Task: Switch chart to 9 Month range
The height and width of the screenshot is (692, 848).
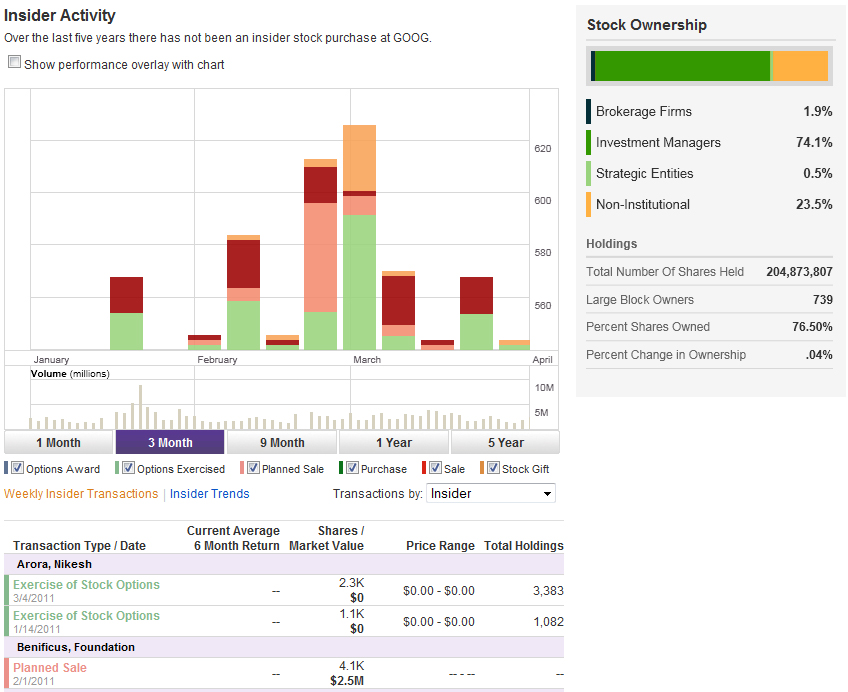Action: tap(282, 442)
